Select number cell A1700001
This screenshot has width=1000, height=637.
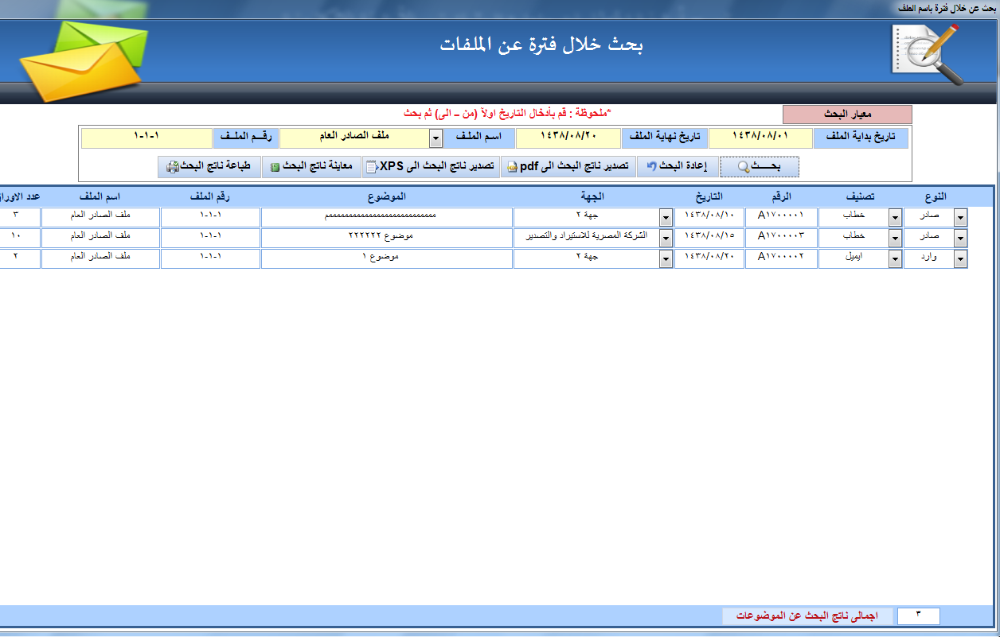click(781, 216)
